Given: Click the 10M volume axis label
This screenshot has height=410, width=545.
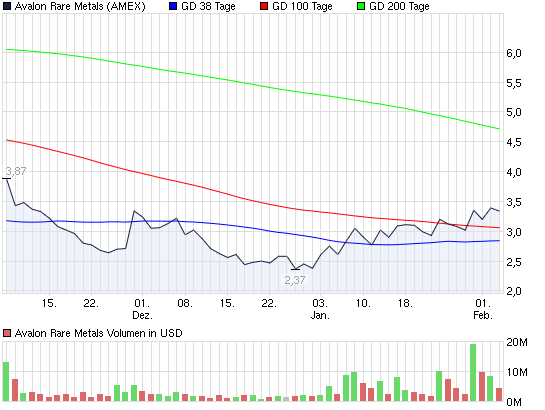Looking at the screenshot, I should [x=517, y=372].
